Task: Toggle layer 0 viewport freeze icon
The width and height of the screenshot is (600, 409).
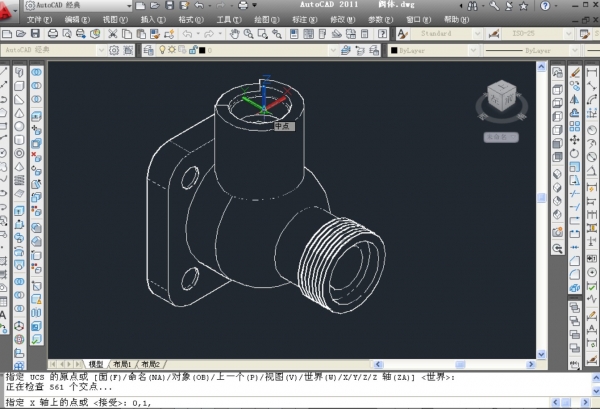Action: [182, 50]
